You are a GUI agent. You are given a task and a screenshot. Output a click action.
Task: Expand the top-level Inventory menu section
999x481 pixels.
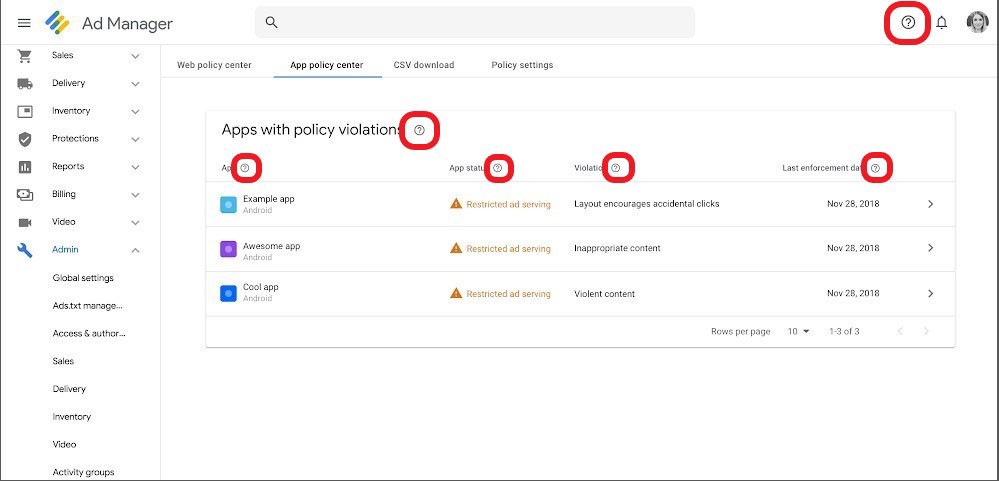tap(135, 111)
